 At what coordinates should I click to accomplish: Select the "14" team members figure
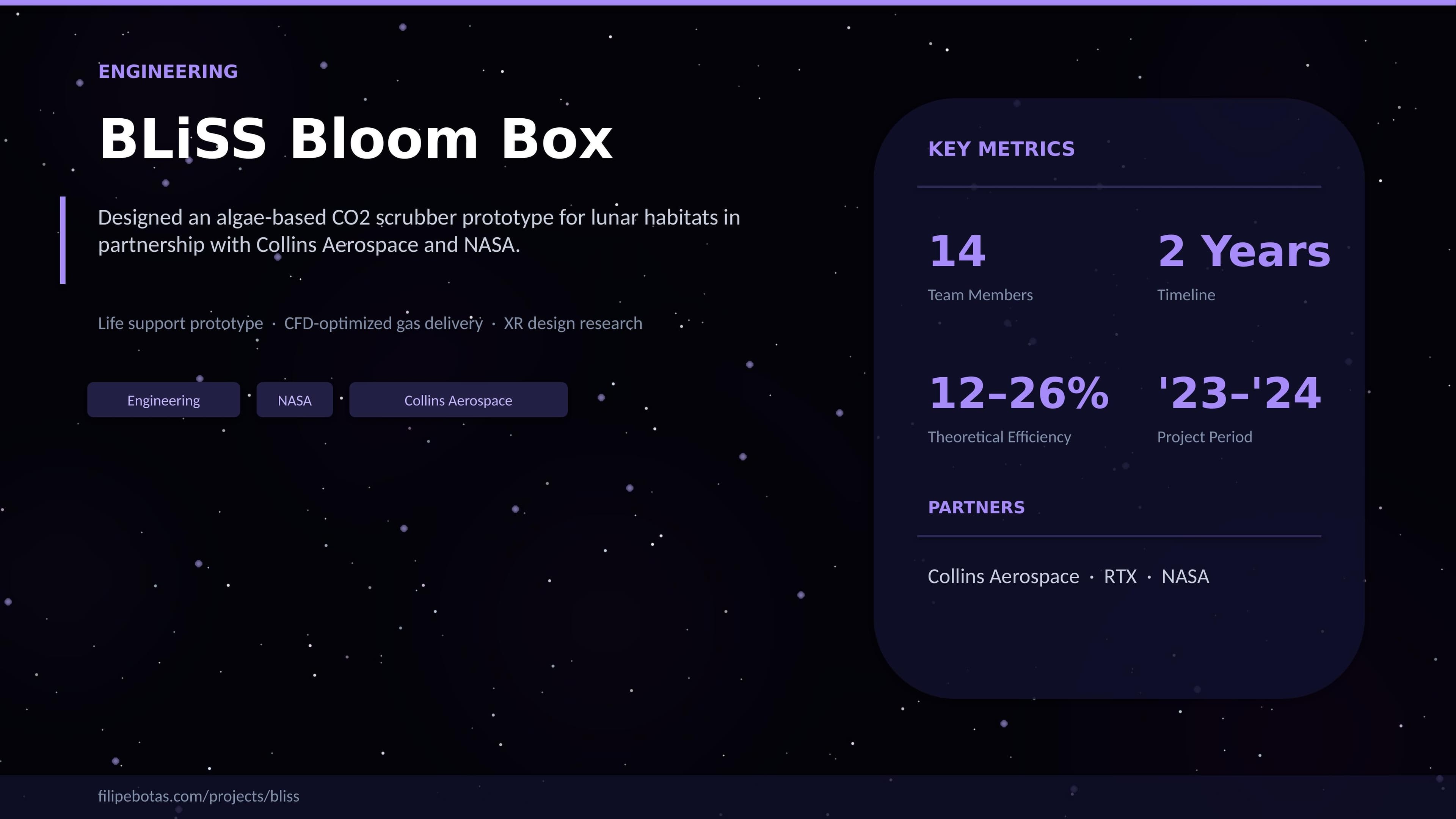pyautogui.click(x=957, y=251)
